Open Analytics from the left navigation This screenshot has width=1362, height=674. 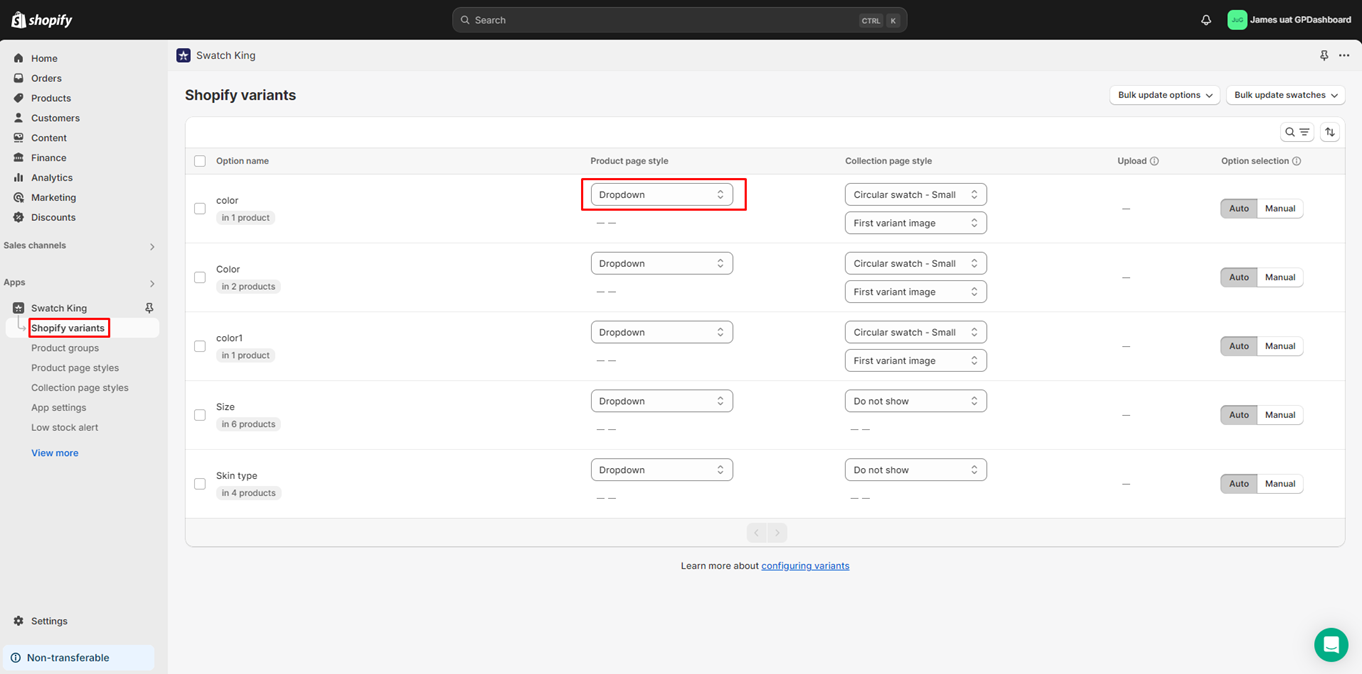pos(51,178)
